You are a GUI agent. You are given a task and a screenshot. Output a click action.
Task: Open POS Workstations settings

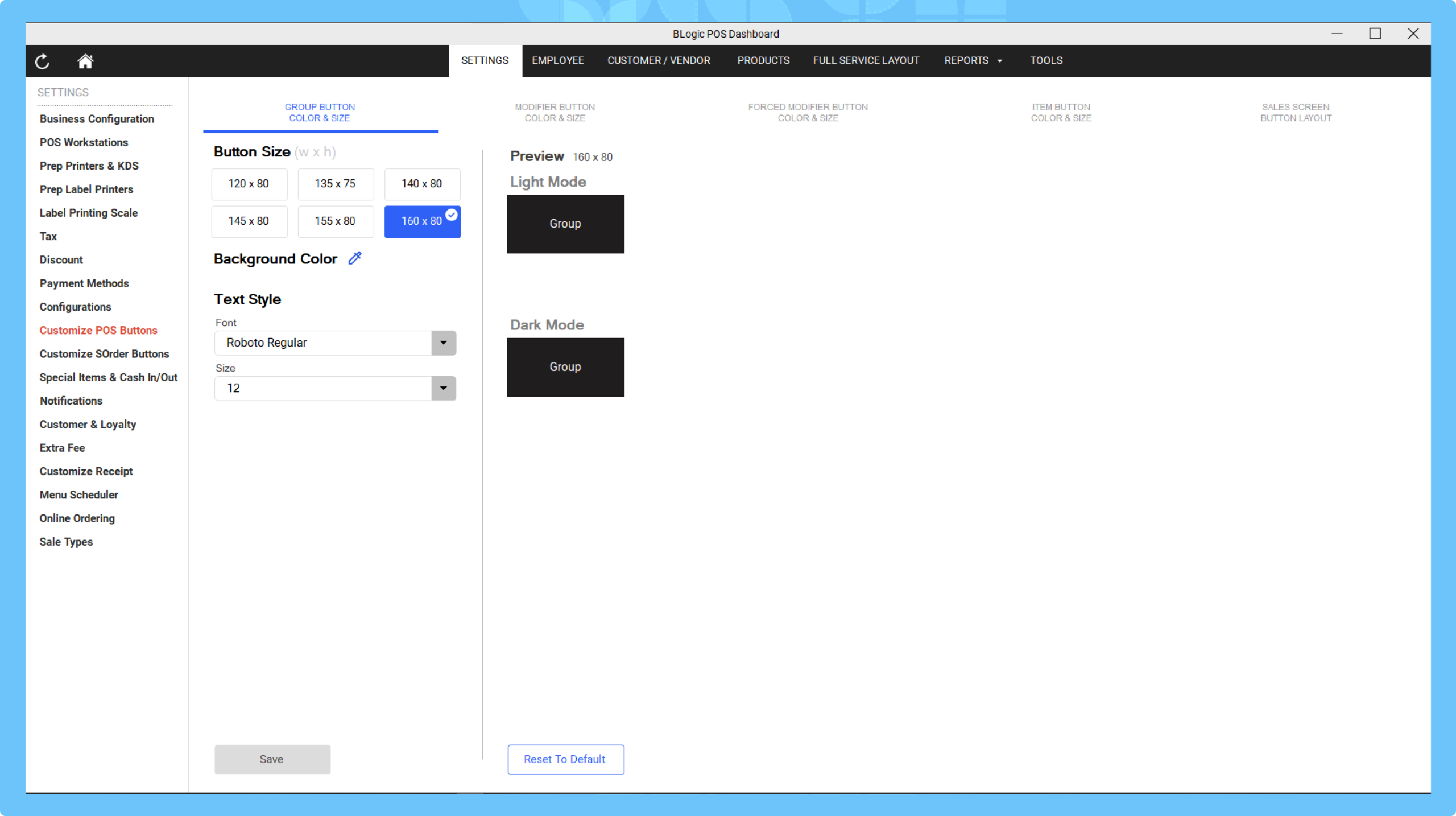pyautogui.click(x=84, y=142)
